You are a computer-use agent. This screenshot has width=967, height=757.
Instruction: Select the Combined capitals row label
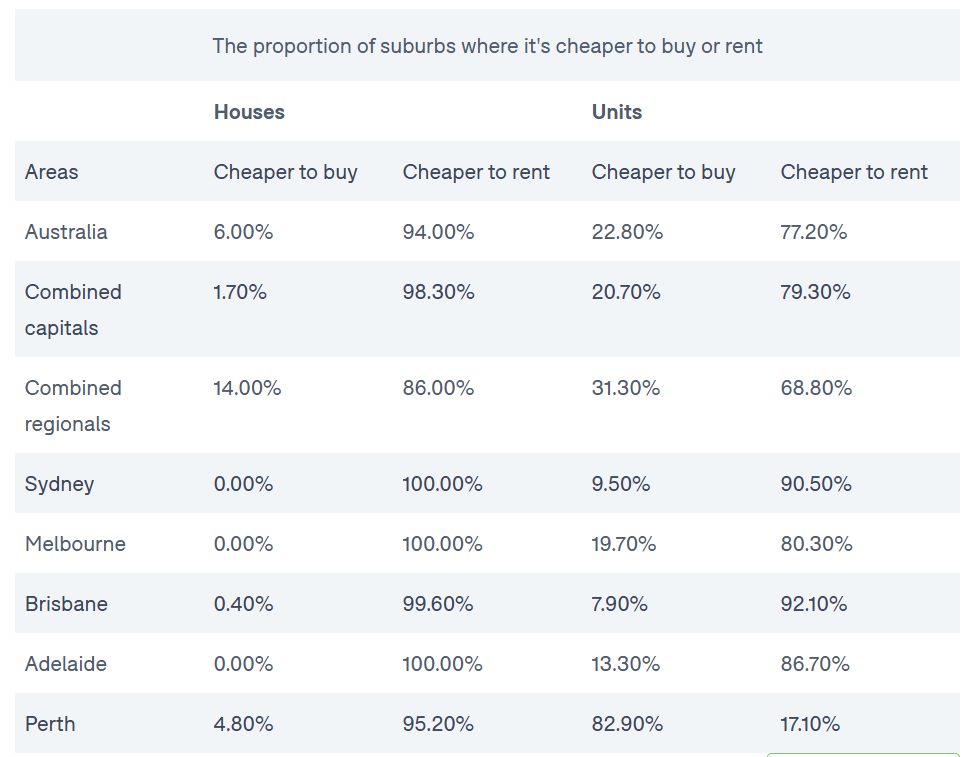[73, 309]
